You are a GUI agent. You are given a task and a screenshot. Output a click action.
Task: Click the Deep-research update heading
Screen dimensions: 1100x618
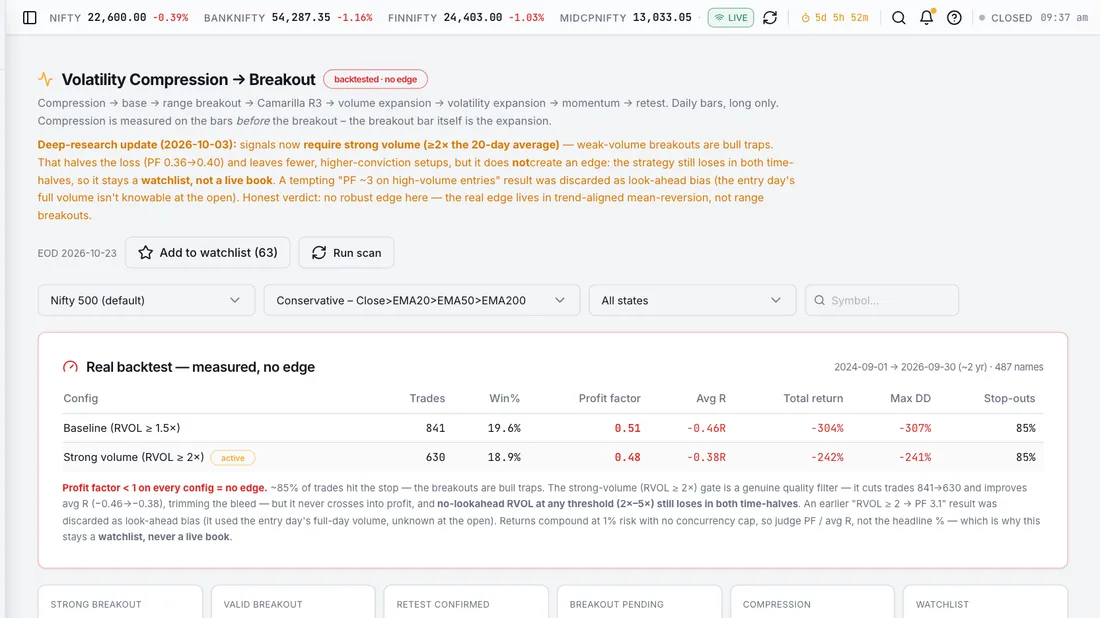pyautogui.click(x=137, y=145)
